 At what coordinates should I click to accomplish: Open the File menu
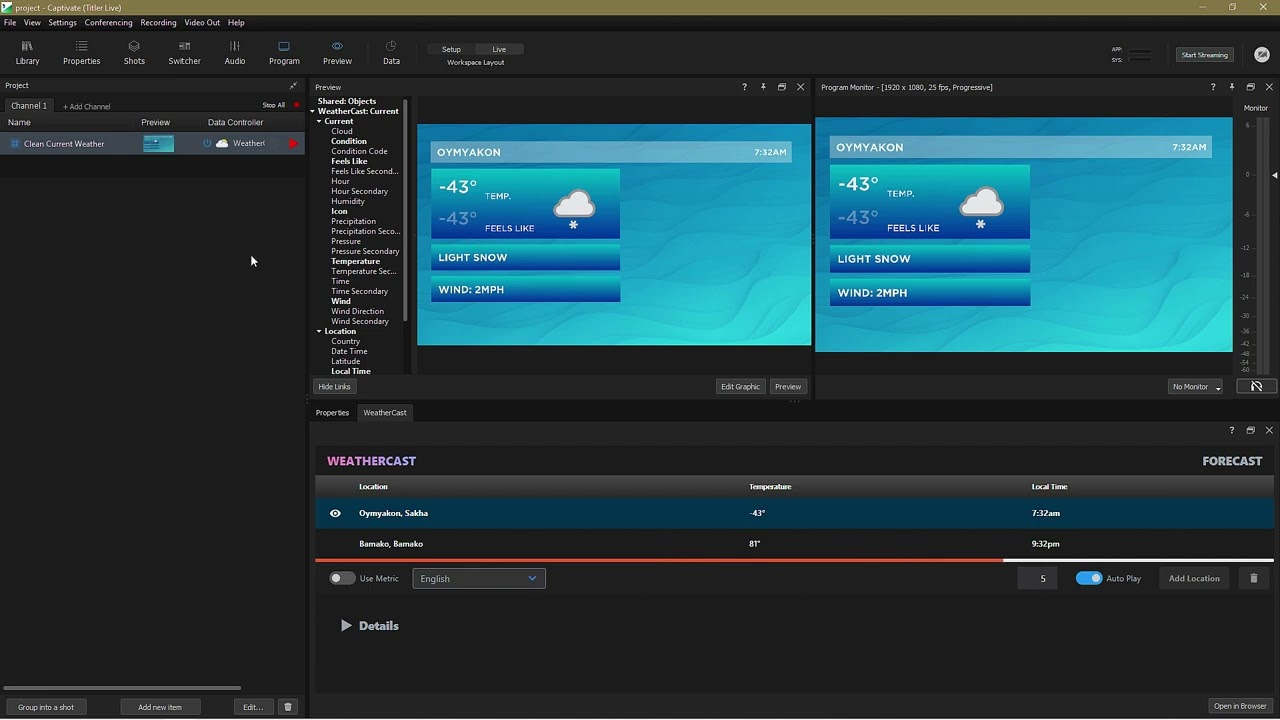click(x=10, y=22)
